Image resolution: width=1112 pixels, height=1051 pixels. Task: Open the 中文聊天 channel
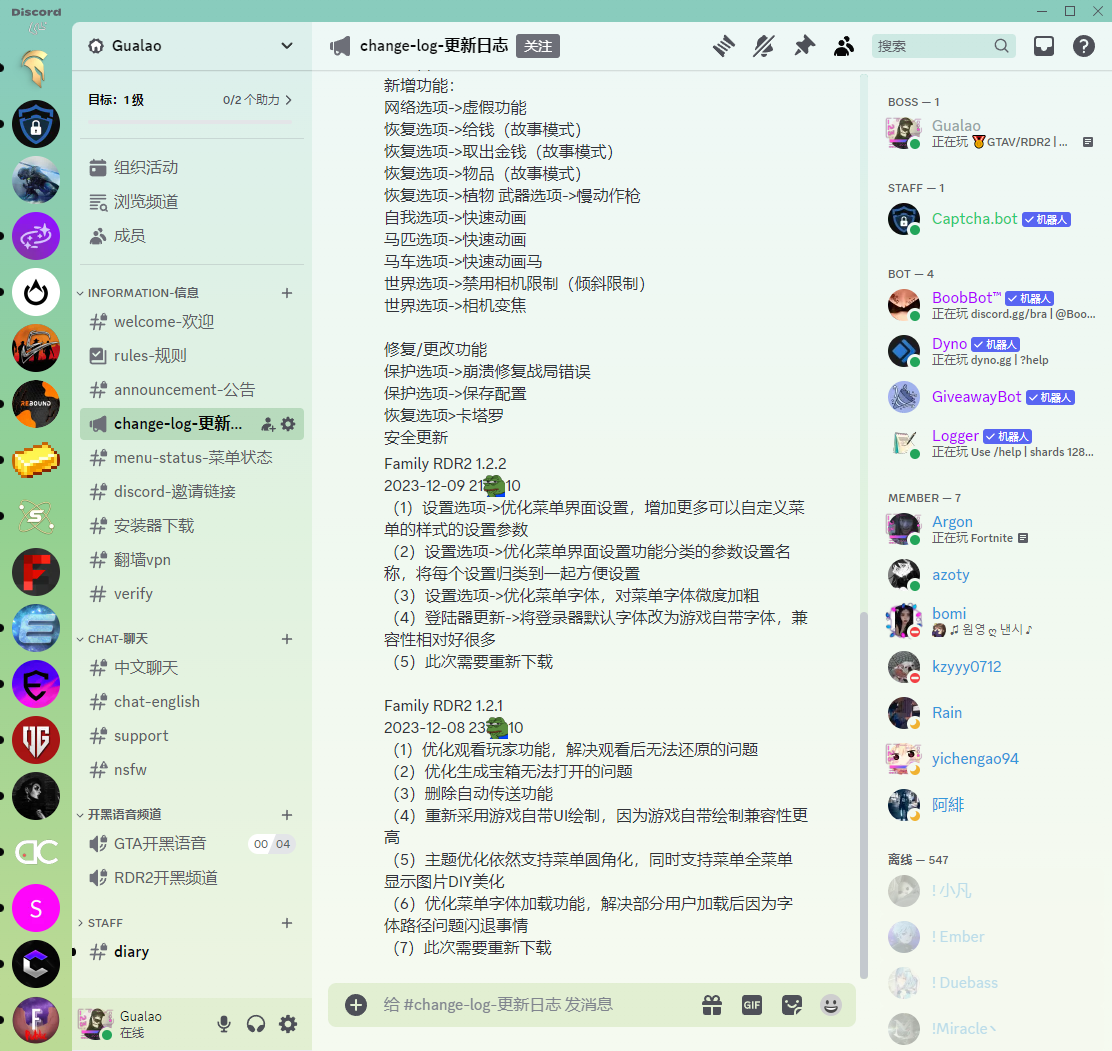point(191,668)
